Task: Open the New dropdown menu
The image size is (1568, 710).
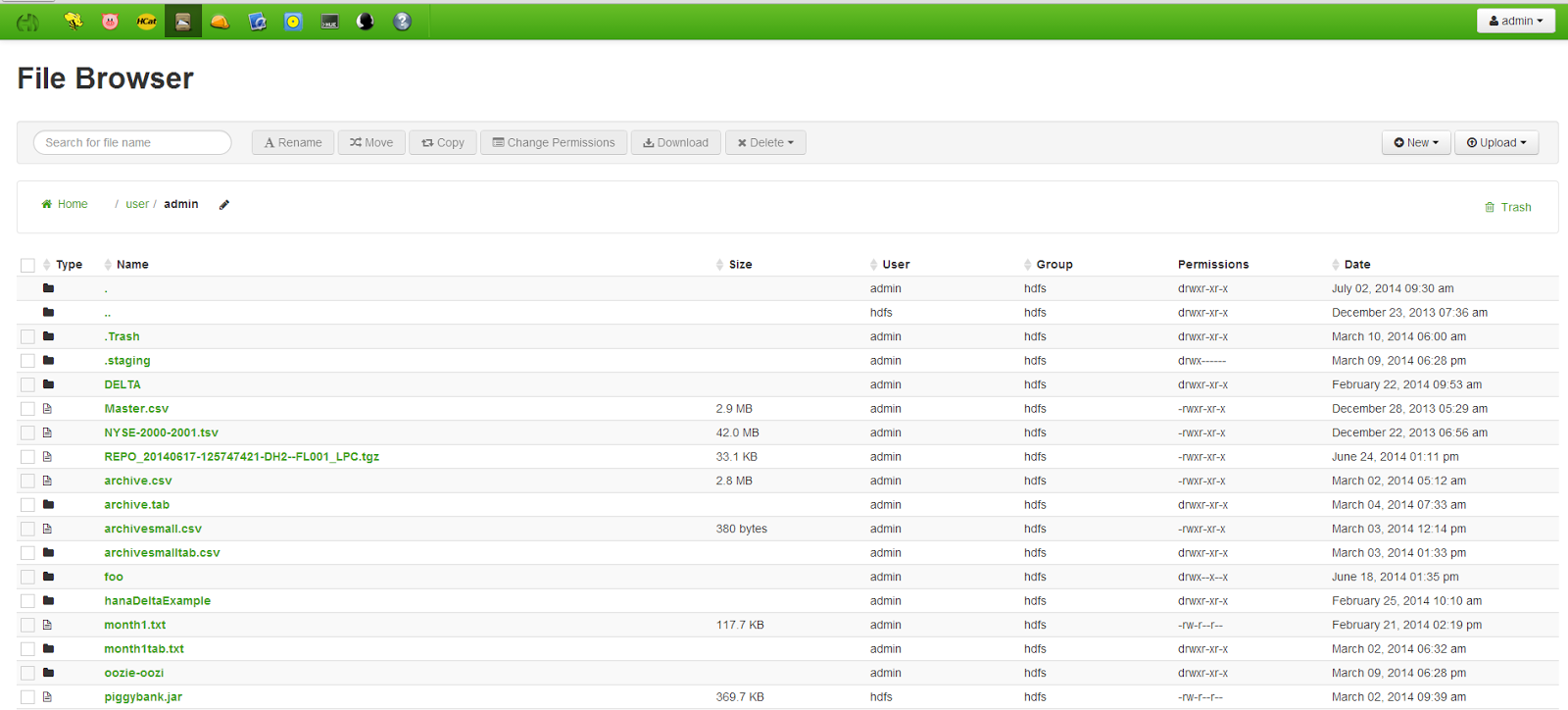Action: tap(1416, 142)
